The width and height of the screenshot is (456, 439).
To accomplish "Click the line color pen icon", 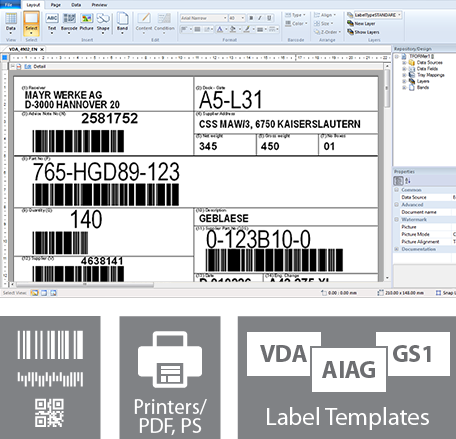I will pos(247,29).
